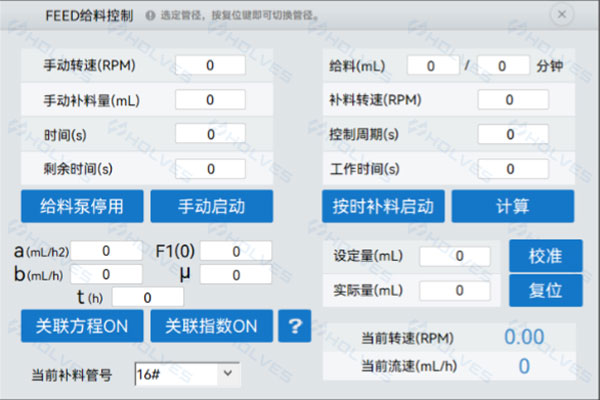The image size is (600, 400).
Task: Select the 设定量(mL) input field
Action: point(455,256)
